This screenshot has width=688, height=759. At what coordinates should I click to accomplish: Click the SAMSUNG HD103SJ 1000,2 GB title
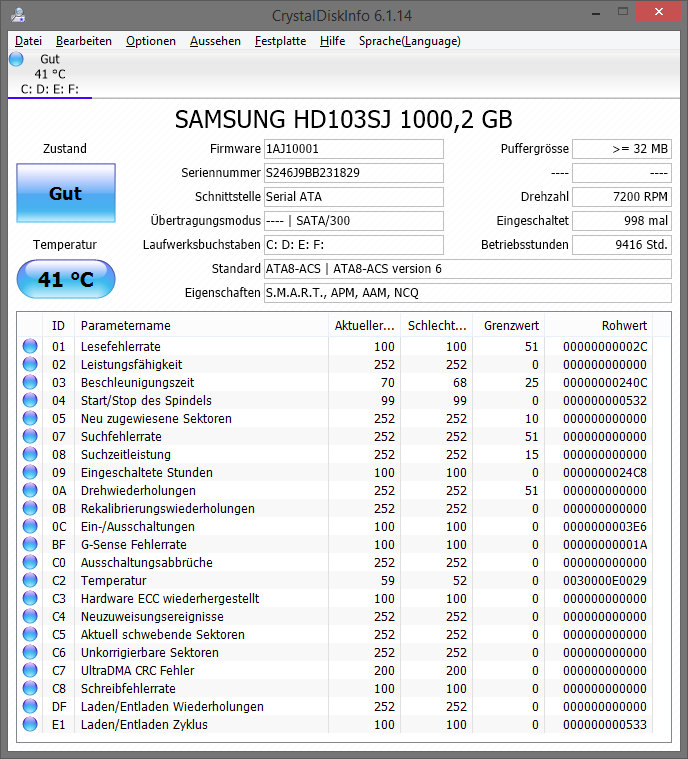click(343, 119)
